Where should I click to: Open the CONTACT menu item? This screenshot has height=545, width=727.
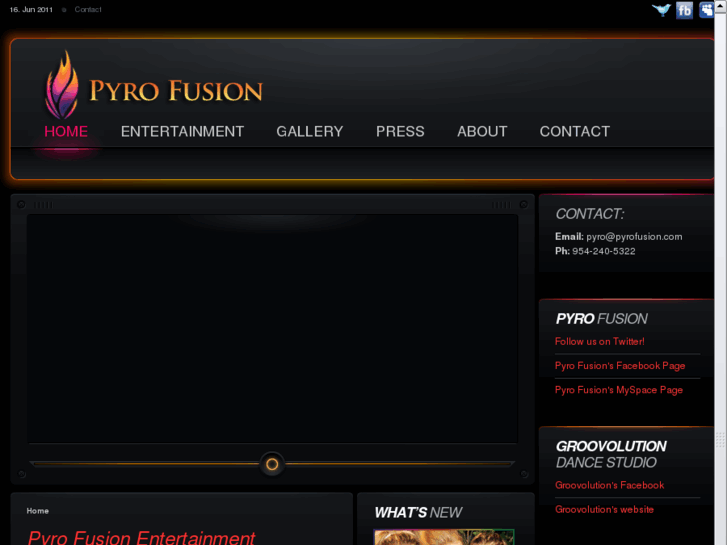click(574, 132)
